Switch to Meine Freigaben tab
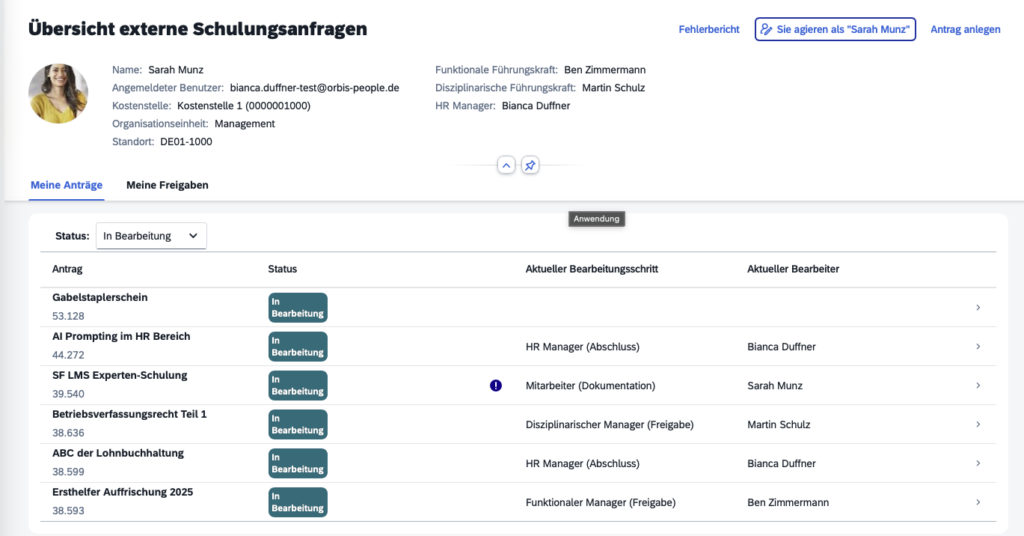The width and height of the screenshot is (1024, 536). click(x=167, y=185)
